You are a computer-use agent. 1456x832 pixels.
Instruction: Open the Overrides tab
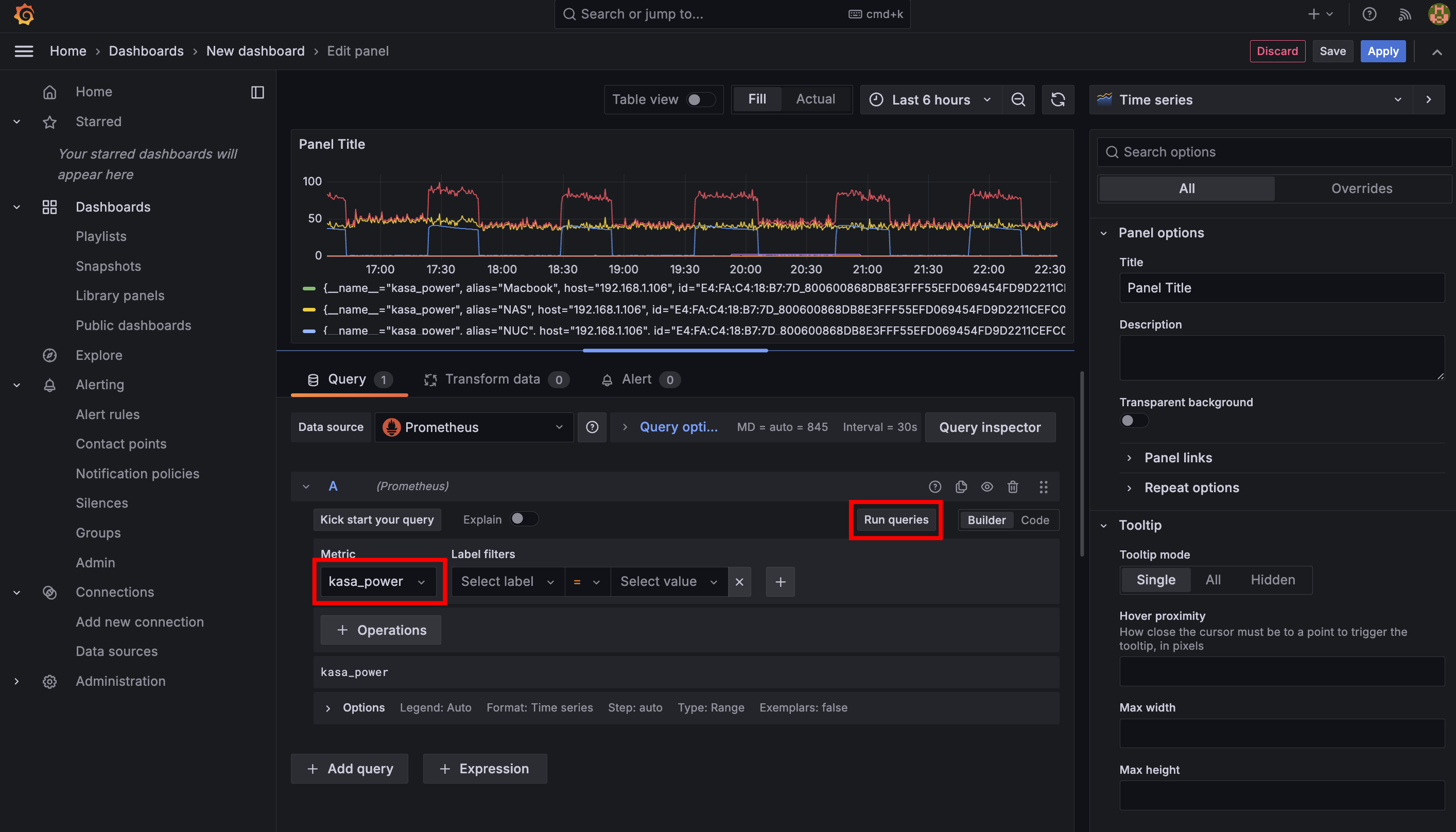(x=1361, y=188)
